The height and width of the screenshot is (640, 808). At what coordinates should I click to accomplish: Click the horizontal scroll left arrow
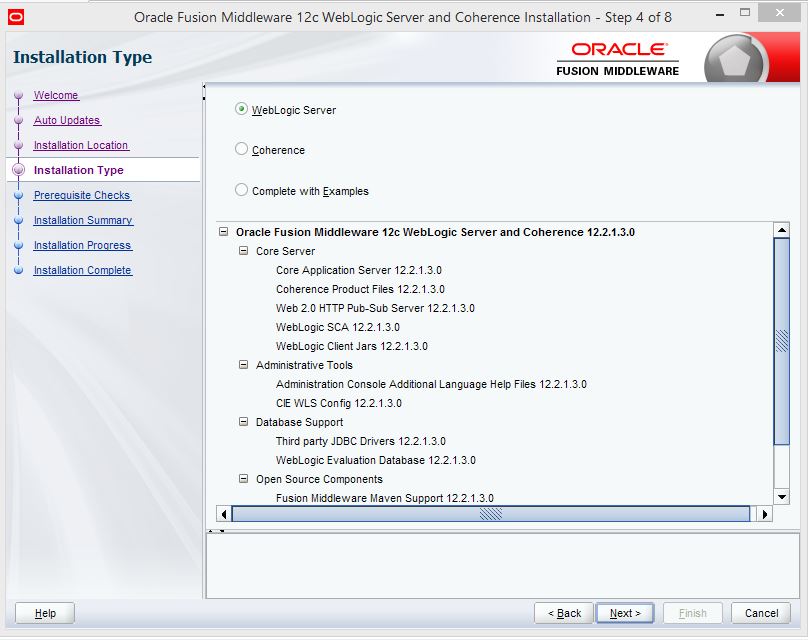(224, 514)
